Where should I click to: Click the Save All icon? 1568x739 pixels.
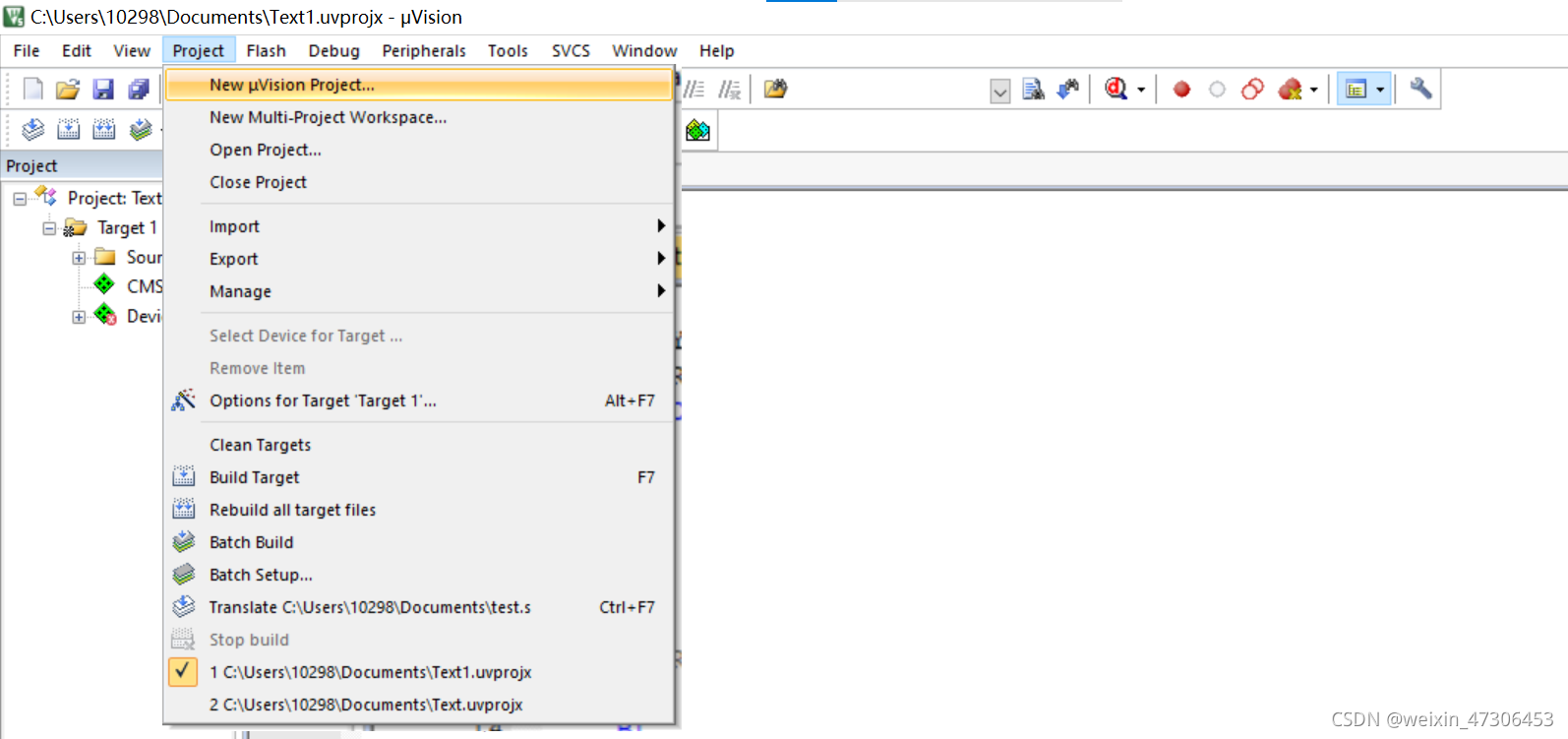pos(139,90)
